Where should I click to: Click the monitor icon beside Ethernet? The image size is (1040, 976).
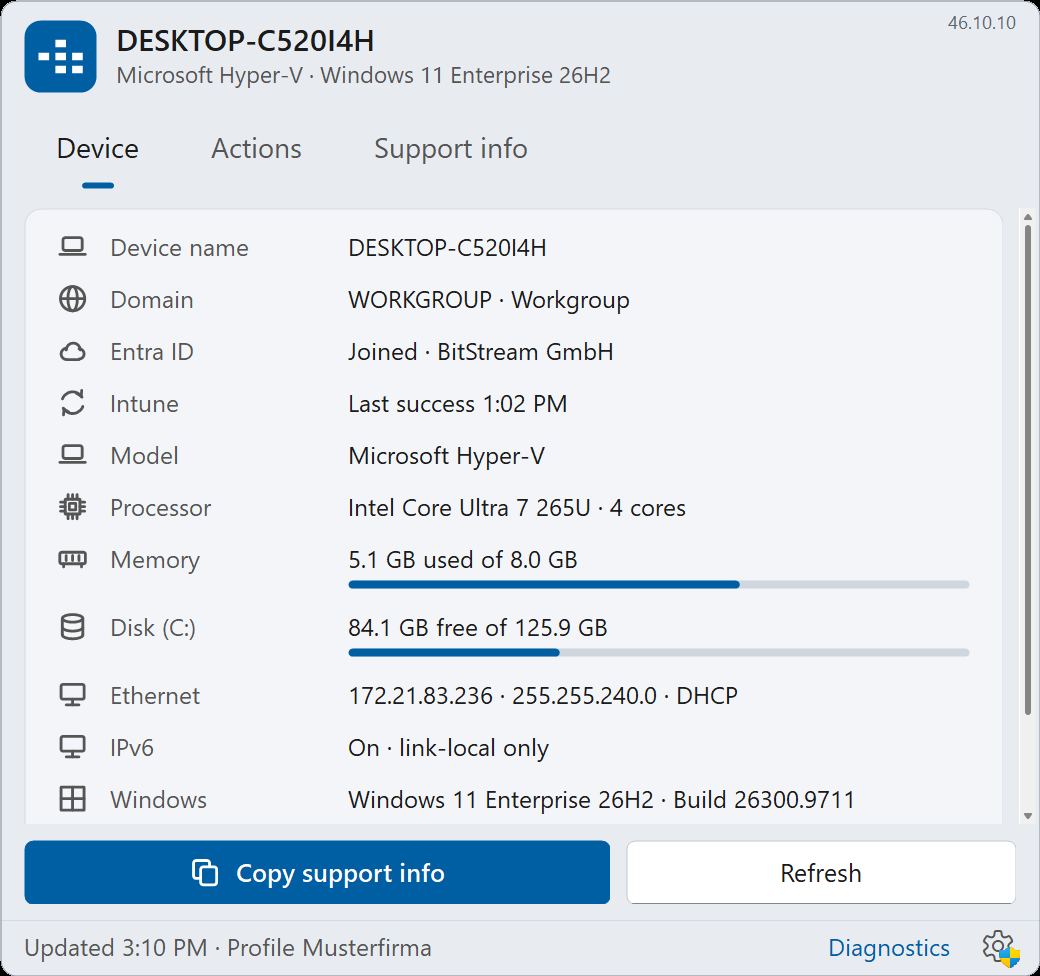coord(72,696)
